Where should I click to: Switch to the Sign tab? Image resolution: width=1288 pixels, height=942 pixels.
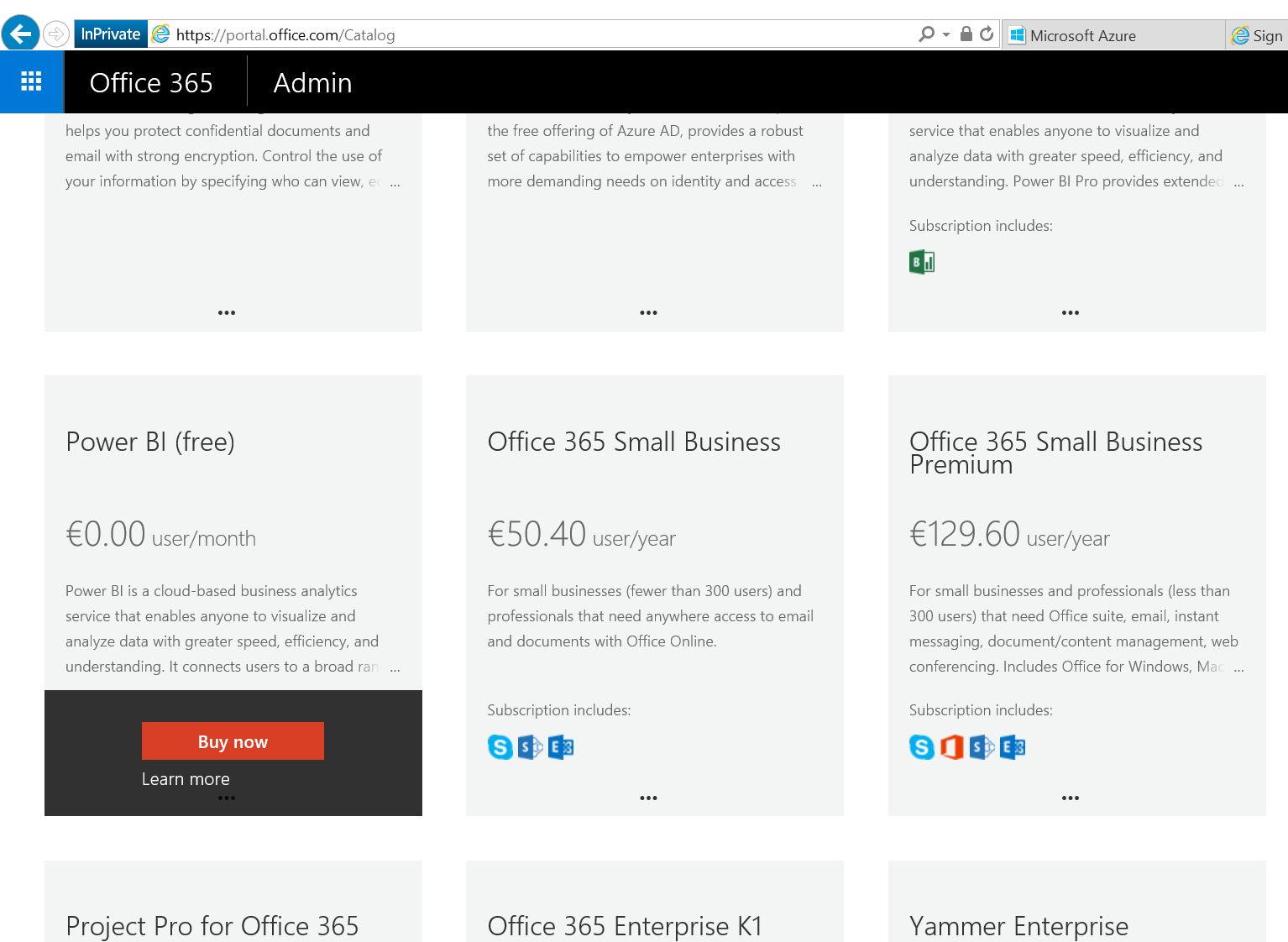pos(1257,35)
